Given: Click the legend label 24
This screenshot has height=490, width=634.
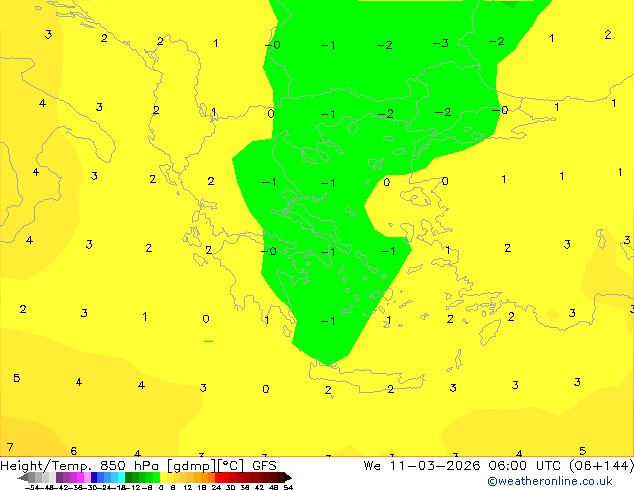Looking at the screenshot, I should (216, 487).
